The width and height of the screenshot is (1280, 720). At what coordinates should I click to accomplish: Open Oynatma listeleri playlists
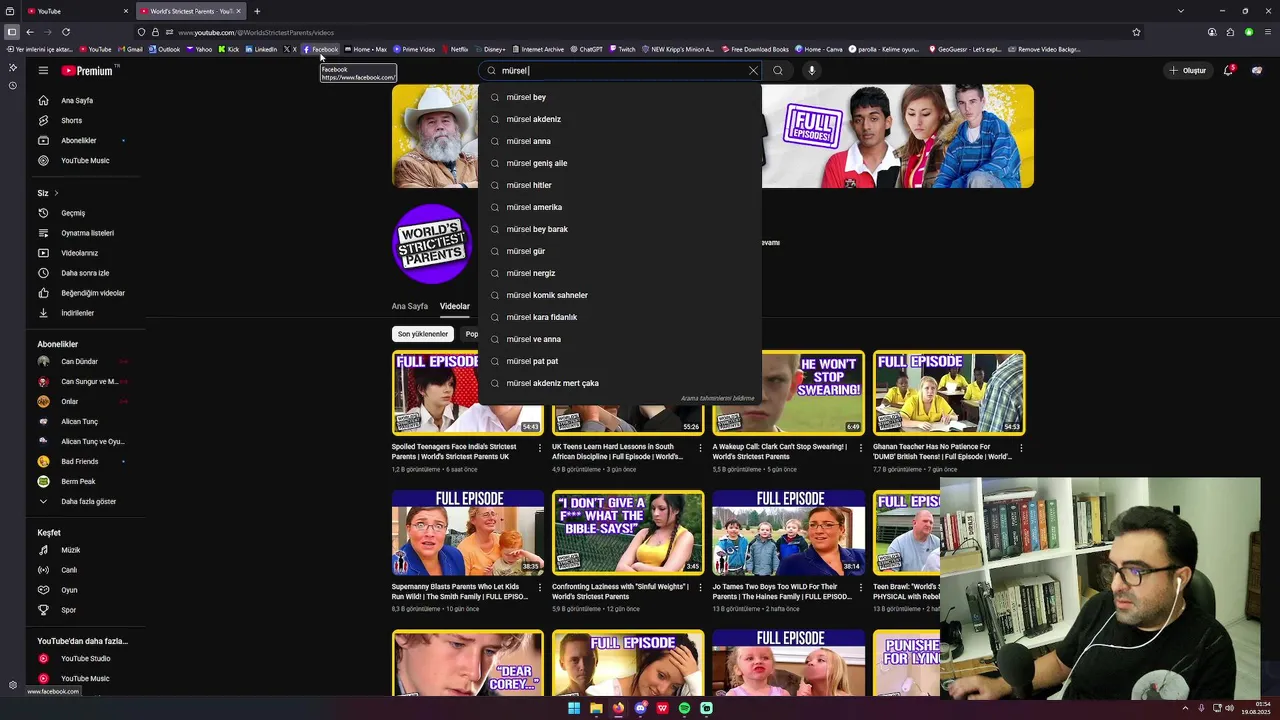[x=85, y=233]
